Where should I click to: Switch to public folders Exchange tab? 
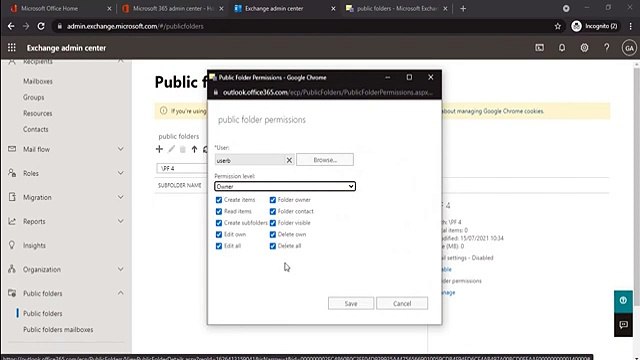[397, 9]
